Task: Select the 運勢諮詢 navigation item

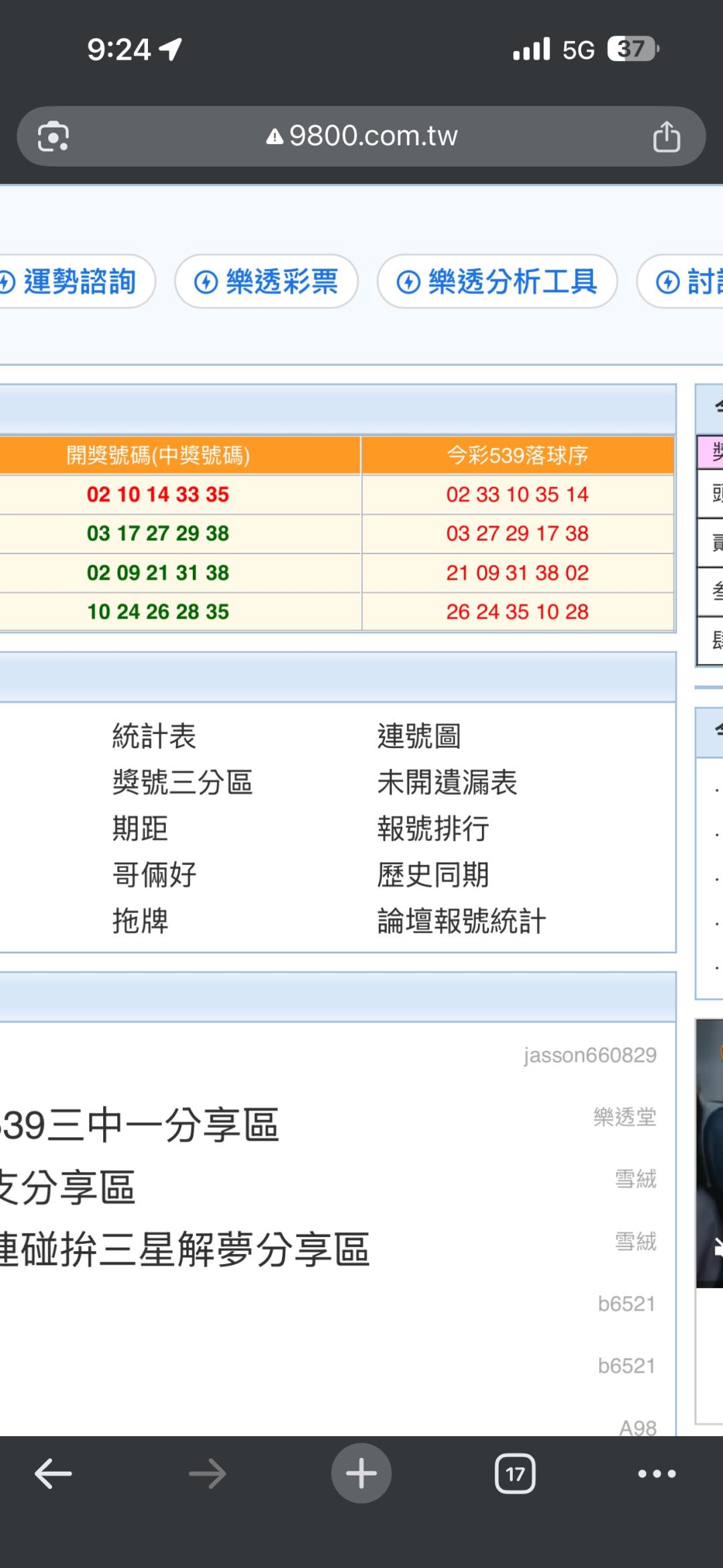Action: (74, 281)
